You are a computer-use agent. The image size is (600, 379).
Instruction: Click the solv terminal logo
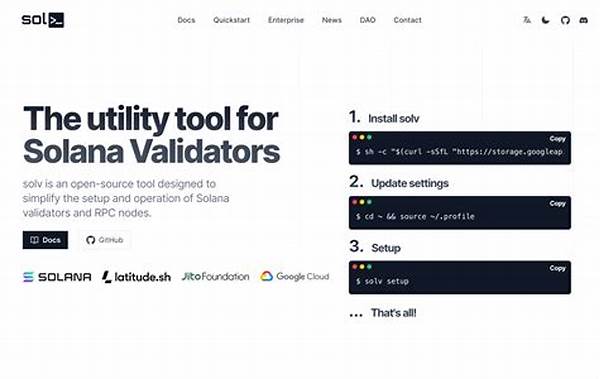pyautogui.click(x=43, y=20)
